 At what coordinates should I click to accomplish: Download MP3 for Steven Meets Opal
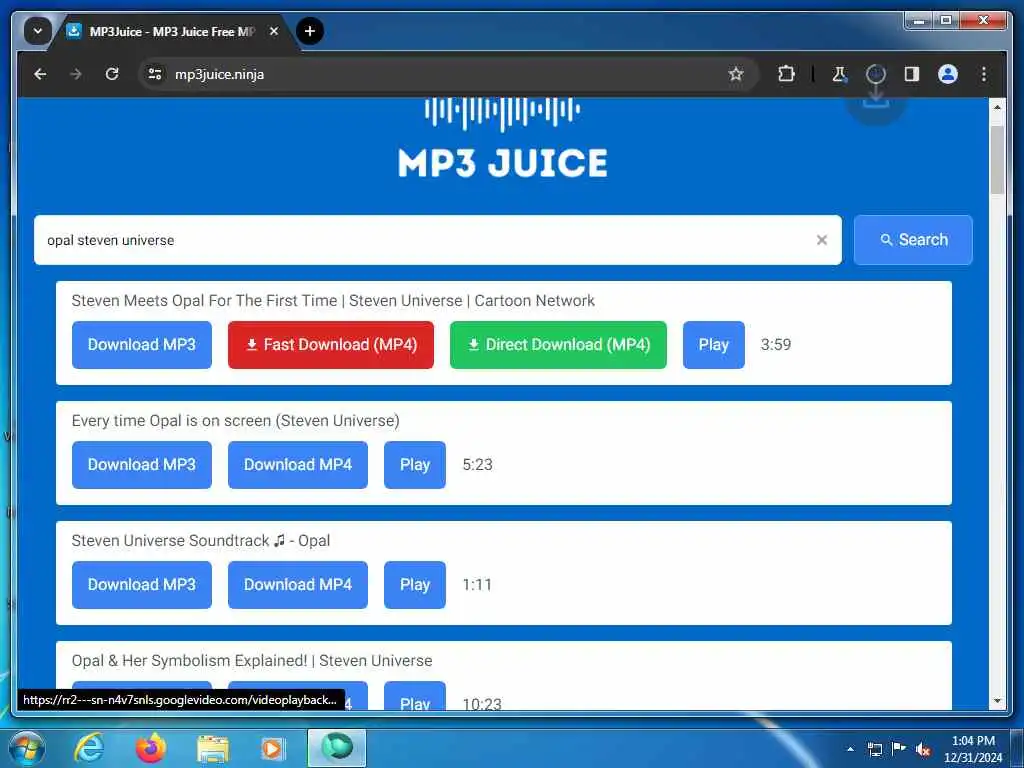tap(142, 345)
